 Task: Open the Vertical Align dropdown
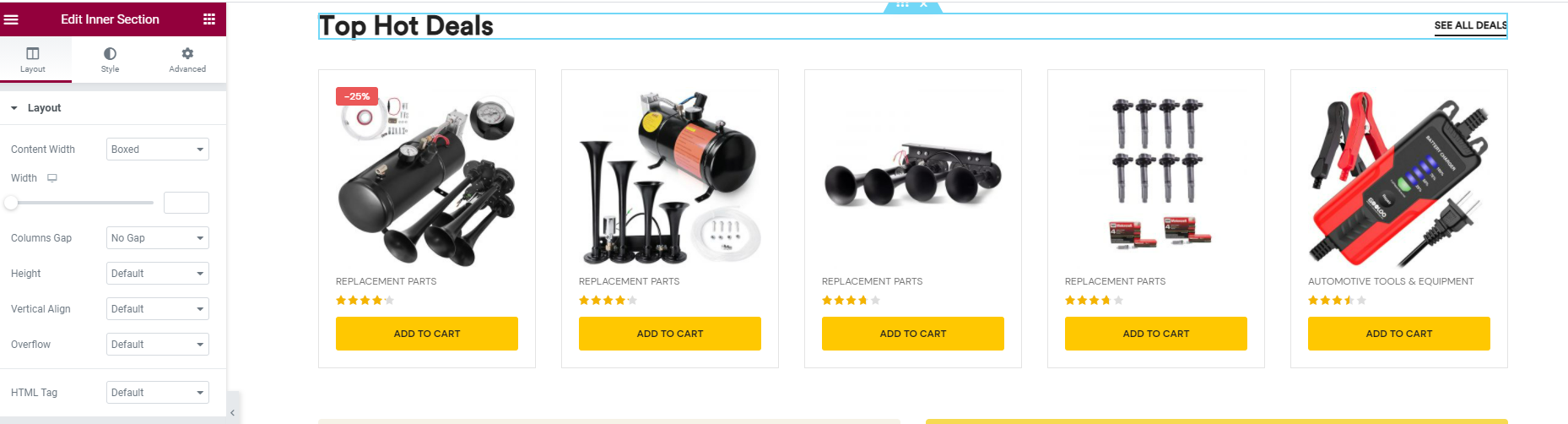click(x=158, y=309)
